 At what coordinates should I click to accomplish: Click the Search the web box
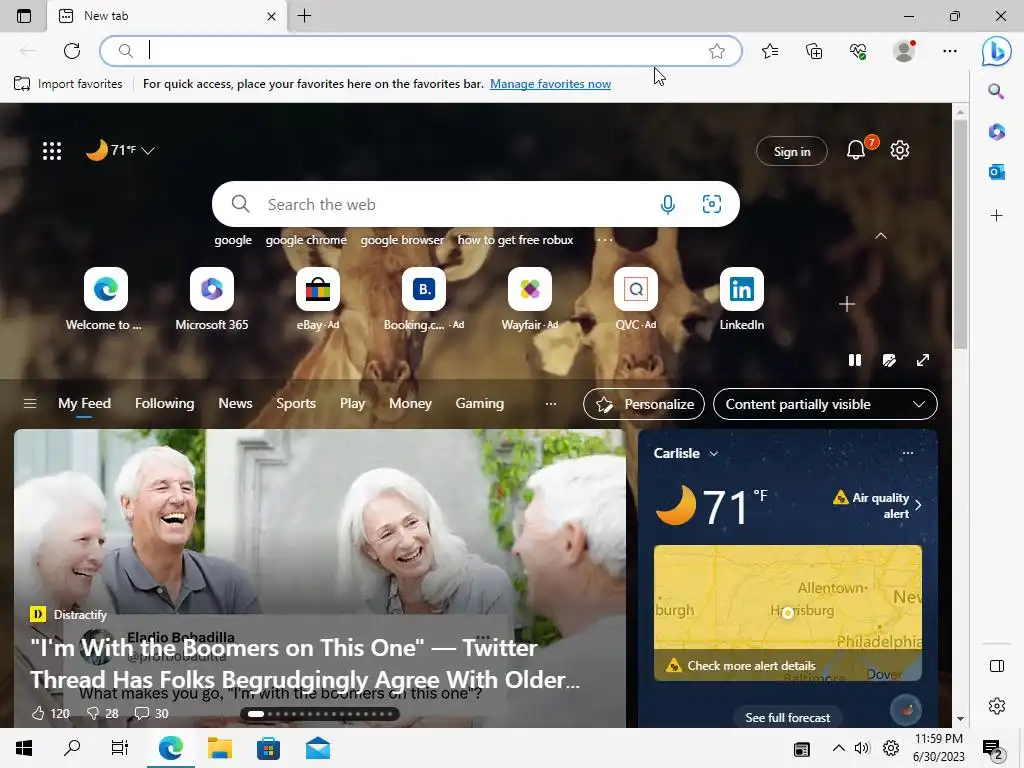(x=475, y=204)
